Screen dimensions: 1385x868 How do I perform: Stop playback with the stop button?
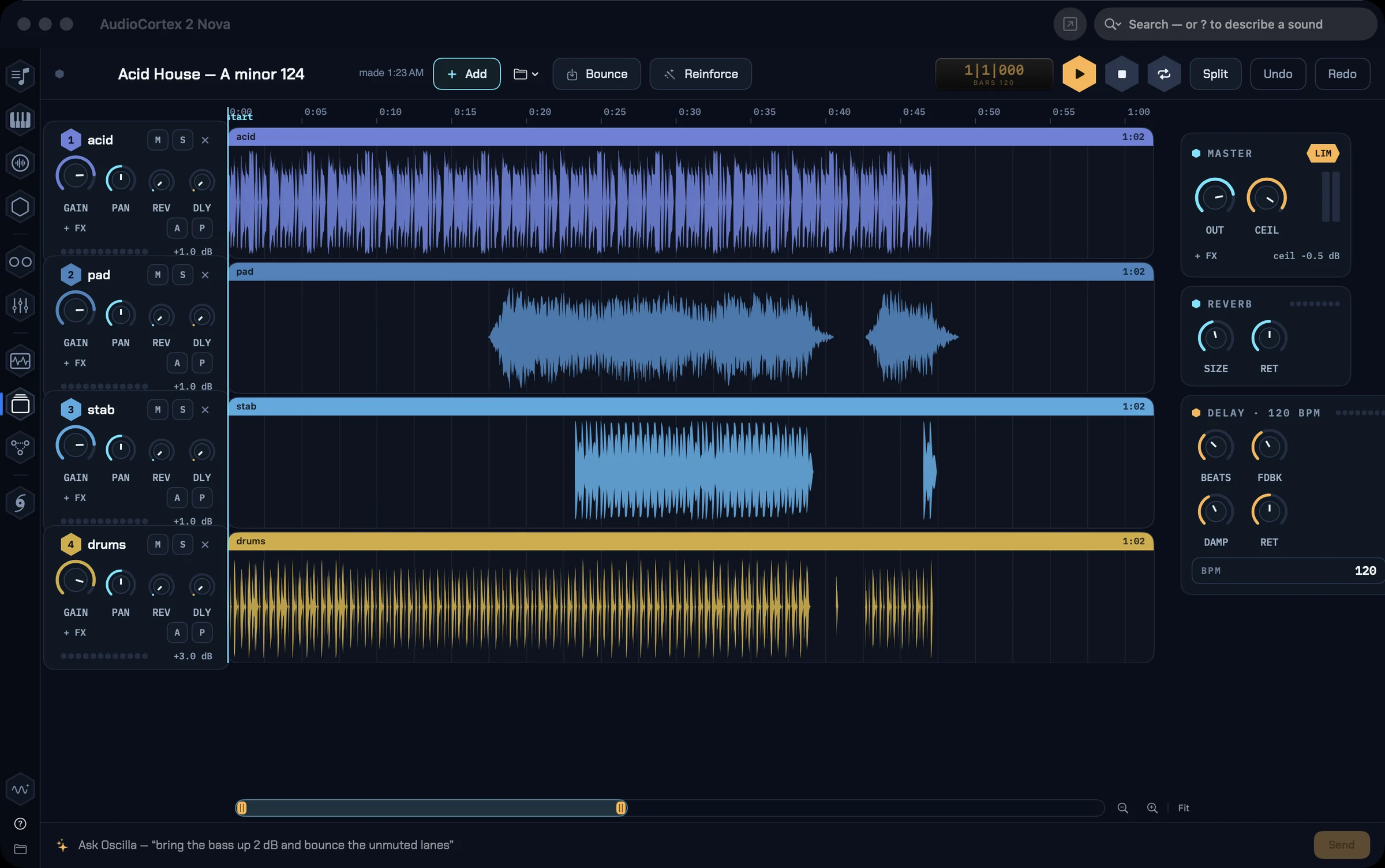tap(1121, 74)
